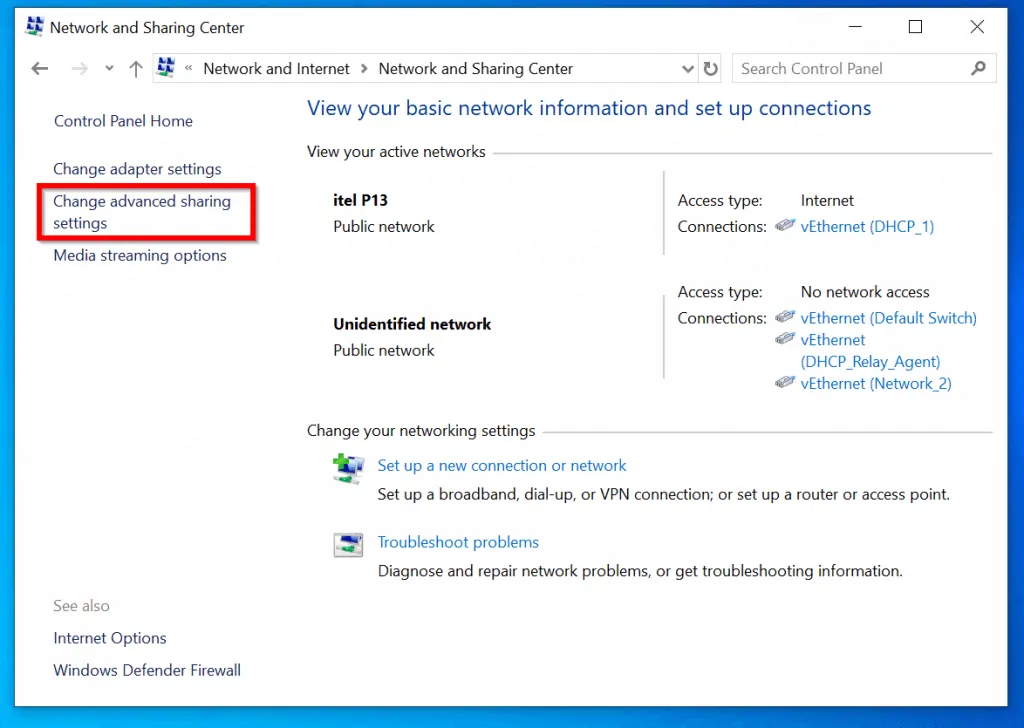Screen dimensions: 1024x728
Task: Click the Troubleshoot problems diagnostic icon
Action: point(347,543)
